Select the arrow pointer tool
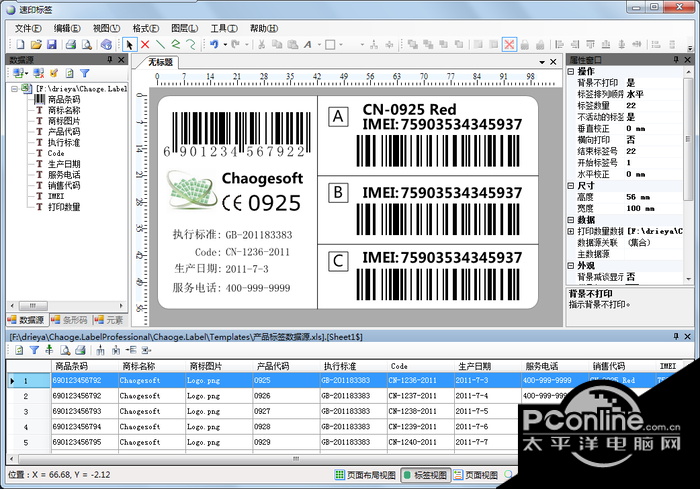Viewport: 700px width, 489px height. click(x=129, y=45)
